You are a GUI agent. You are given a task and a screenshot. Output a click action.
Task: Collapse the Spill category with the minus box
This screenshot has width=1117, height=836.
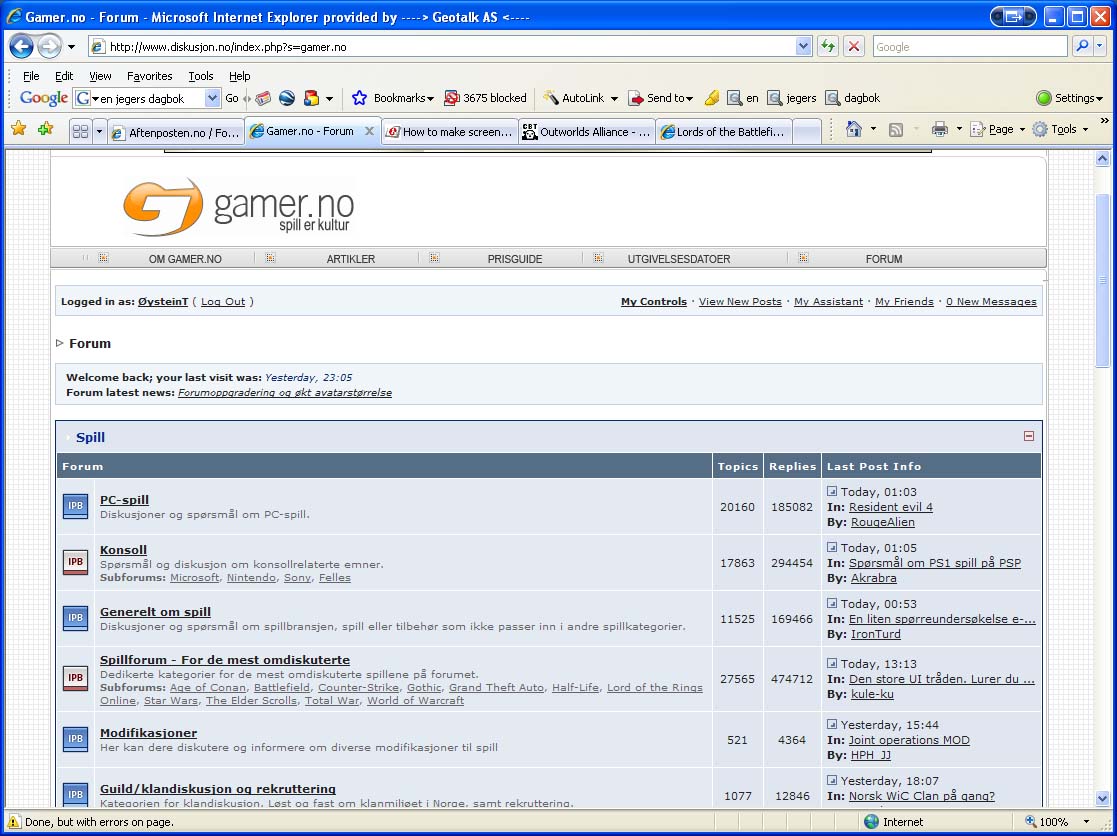(x=1029, y=436)
